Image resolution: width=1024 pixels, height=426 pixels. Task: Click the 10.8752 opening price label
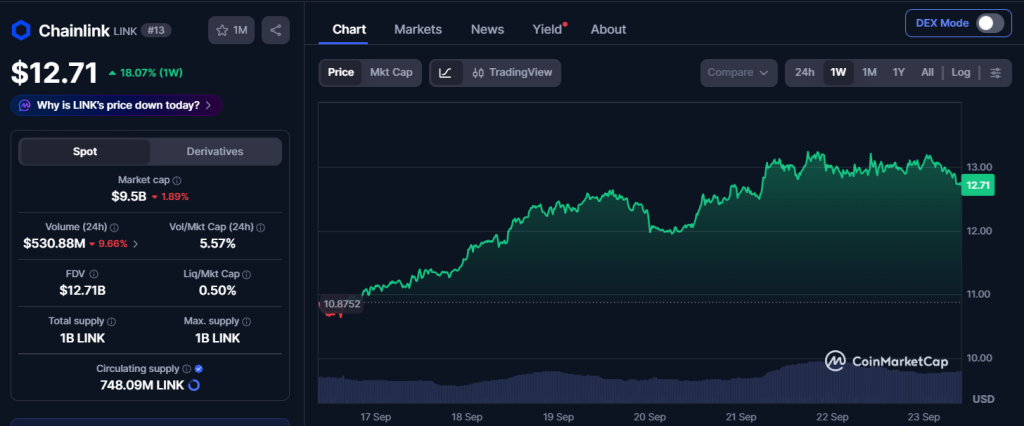coord(341,304)
